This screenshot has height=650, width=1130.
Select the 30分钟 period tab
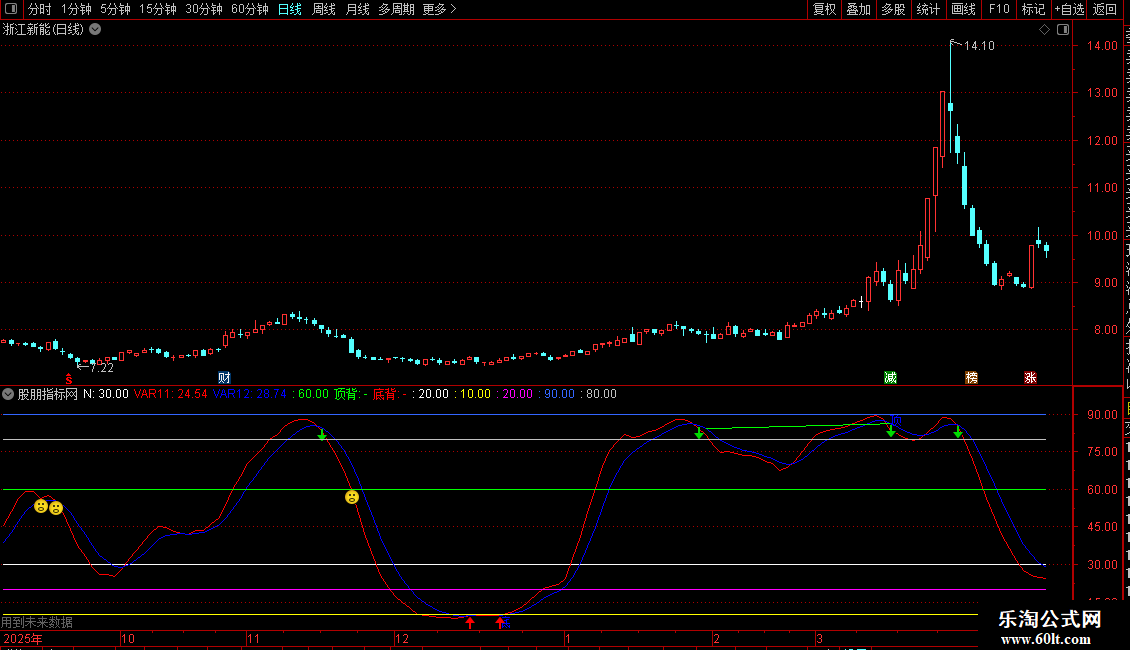pyautogui.click(x=203, y=9)
